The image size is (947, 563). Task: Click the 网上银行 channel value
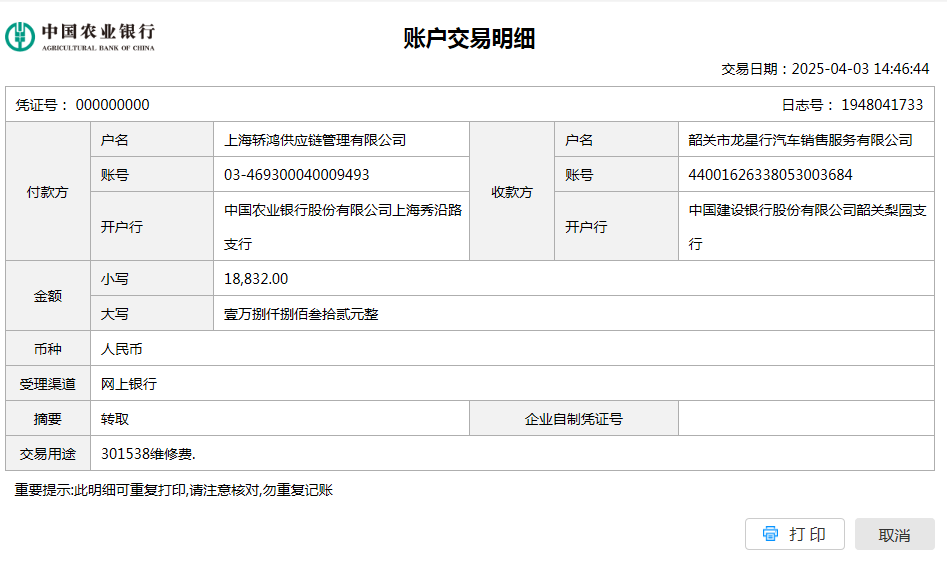pyautogui.click(x=129, y=384)
